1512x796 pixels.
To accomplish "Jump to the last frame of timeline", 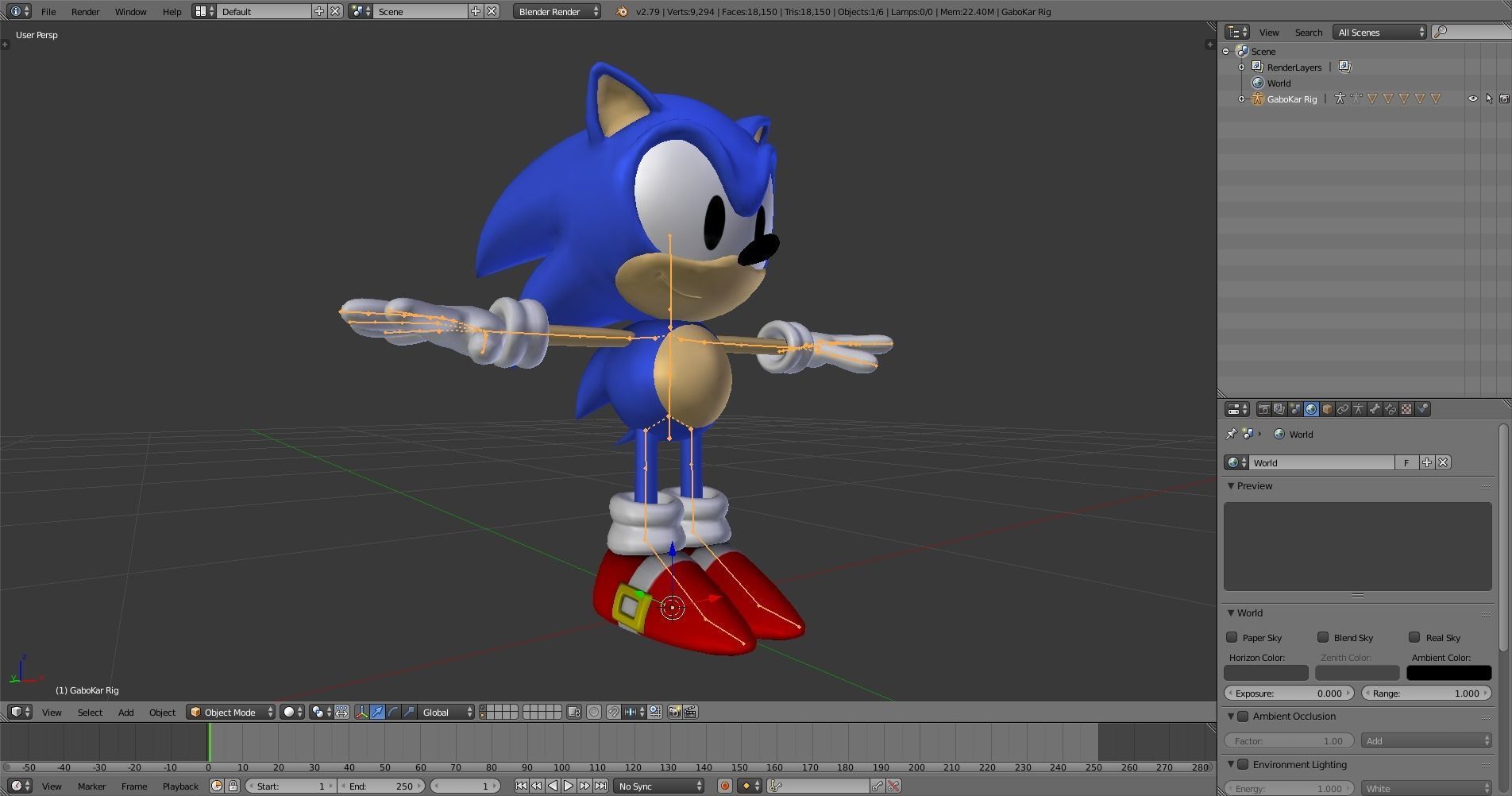I will point(600,786).
